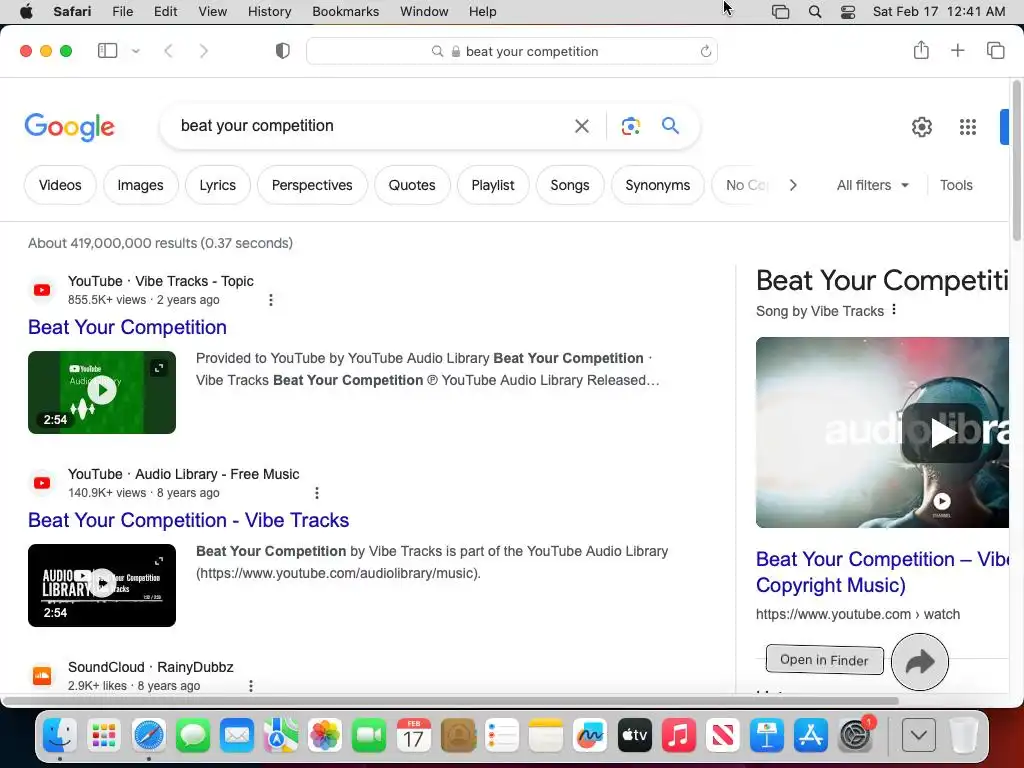Select the Images filter chip
The image size is (1024, 768).
click(x=140, y=185)
